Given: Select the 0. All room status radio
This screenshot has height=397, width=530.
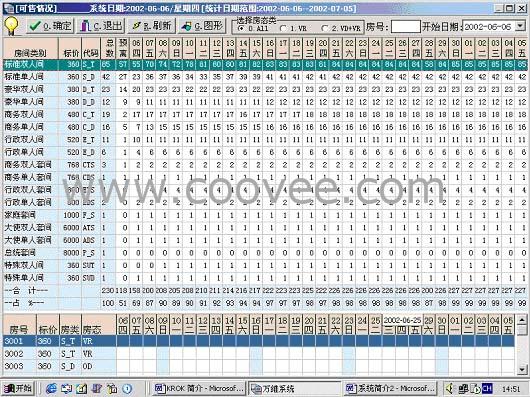Looking at the screenshot, I should click(253, 28).
